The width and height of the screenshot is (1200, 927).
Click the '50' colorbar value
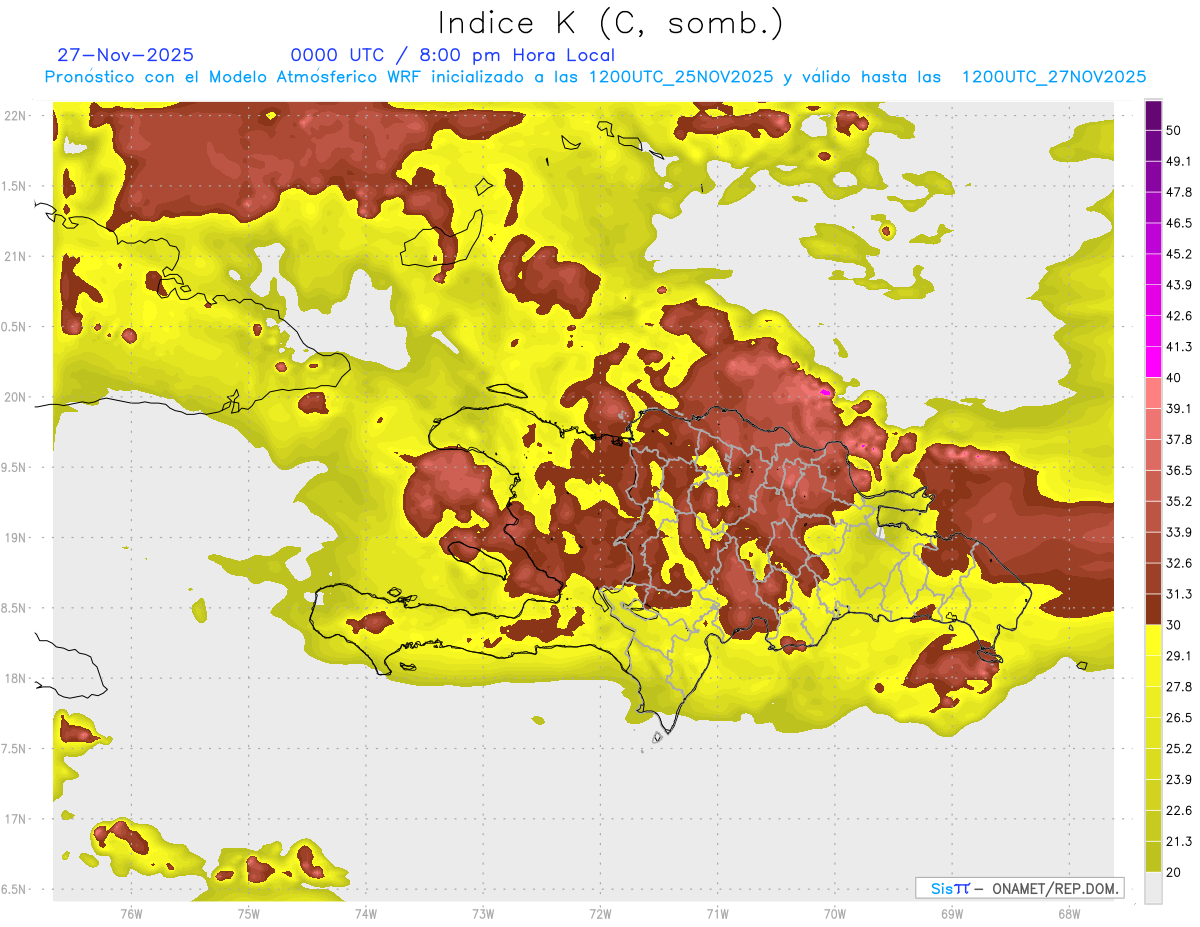1174,130
